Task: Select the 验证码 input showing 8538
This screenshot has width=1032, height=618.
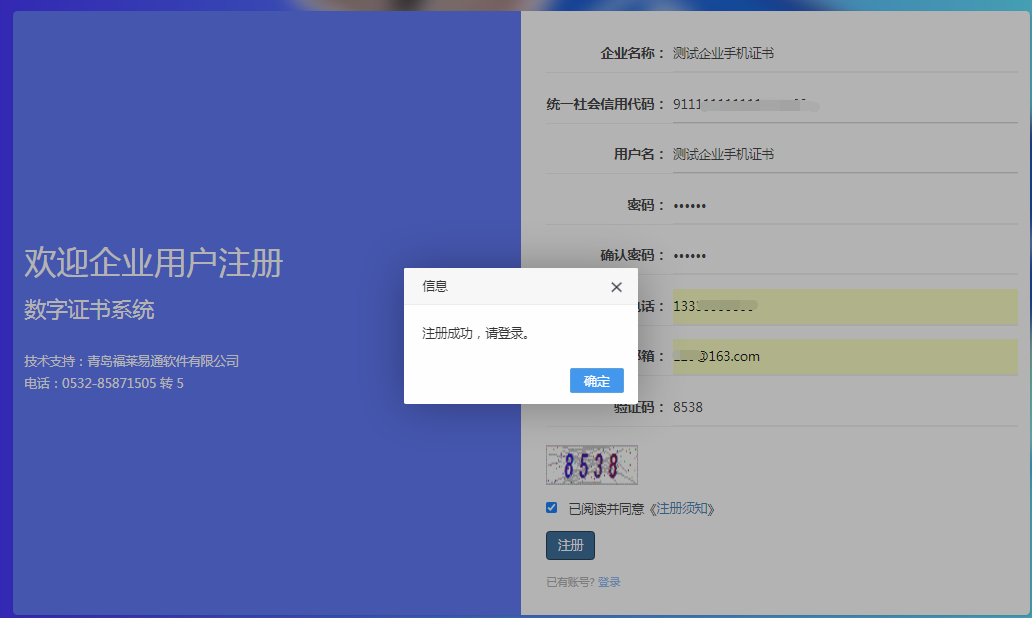Action: click(x=844, y=408)
